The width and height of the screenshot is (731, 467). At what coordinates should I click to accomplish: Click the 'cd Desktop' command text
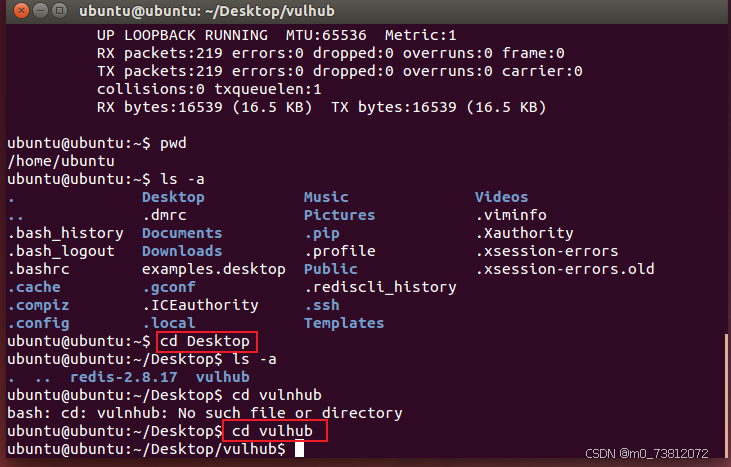205,342
